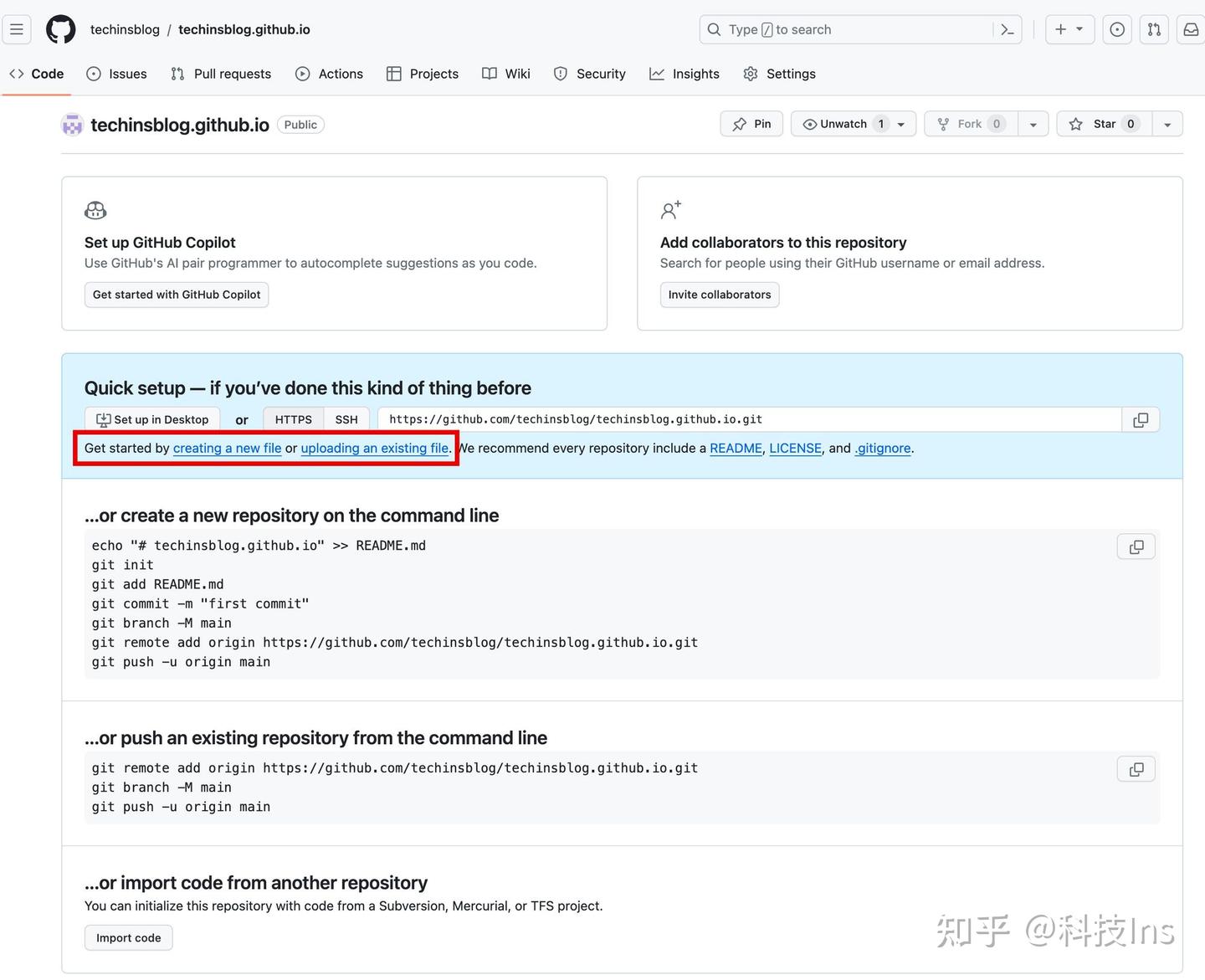Open the .gitignore link
1205x980 pixels.
click(883, 448)
